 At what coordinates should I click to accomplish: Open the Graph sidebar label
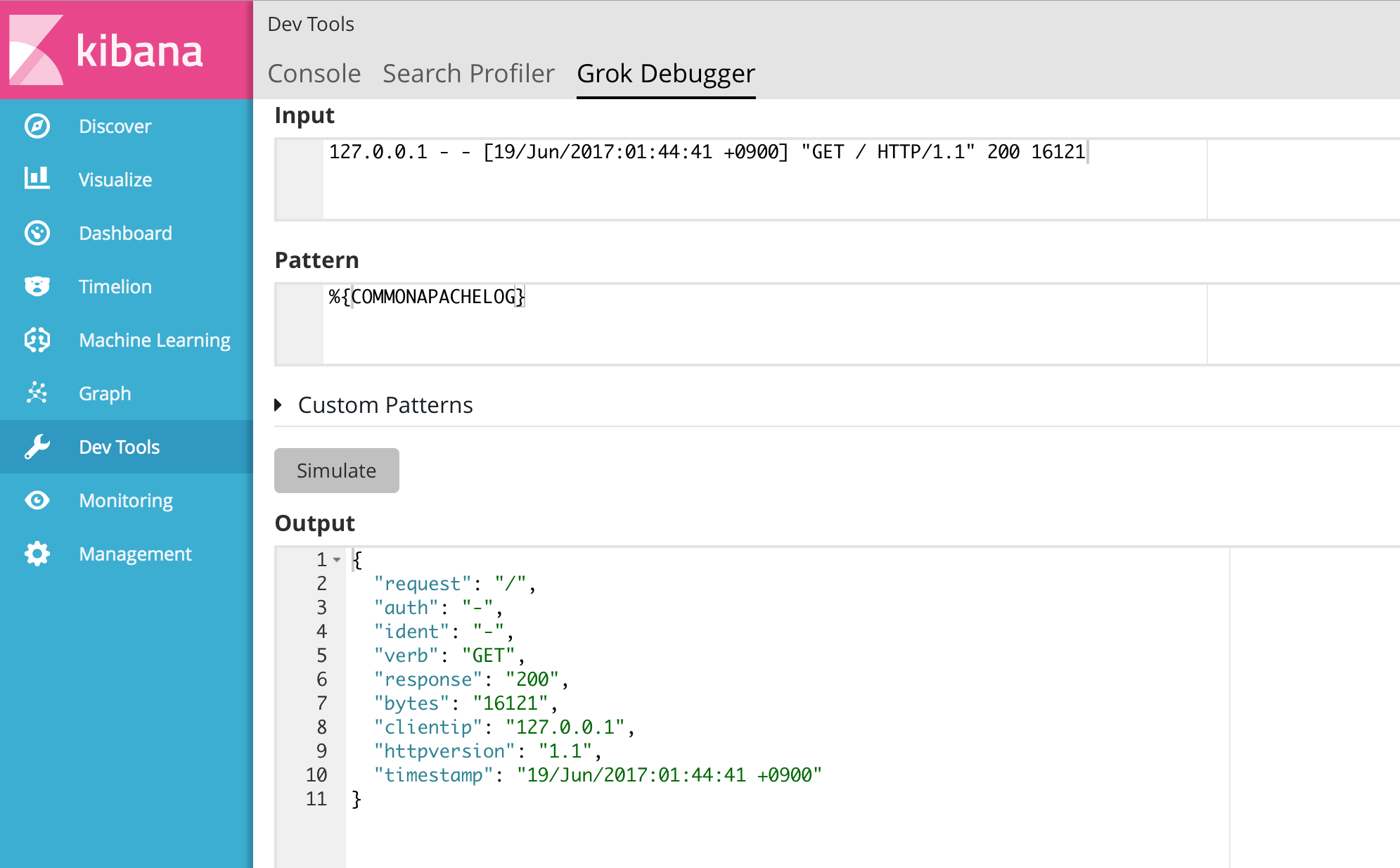(x=105, y=394)
